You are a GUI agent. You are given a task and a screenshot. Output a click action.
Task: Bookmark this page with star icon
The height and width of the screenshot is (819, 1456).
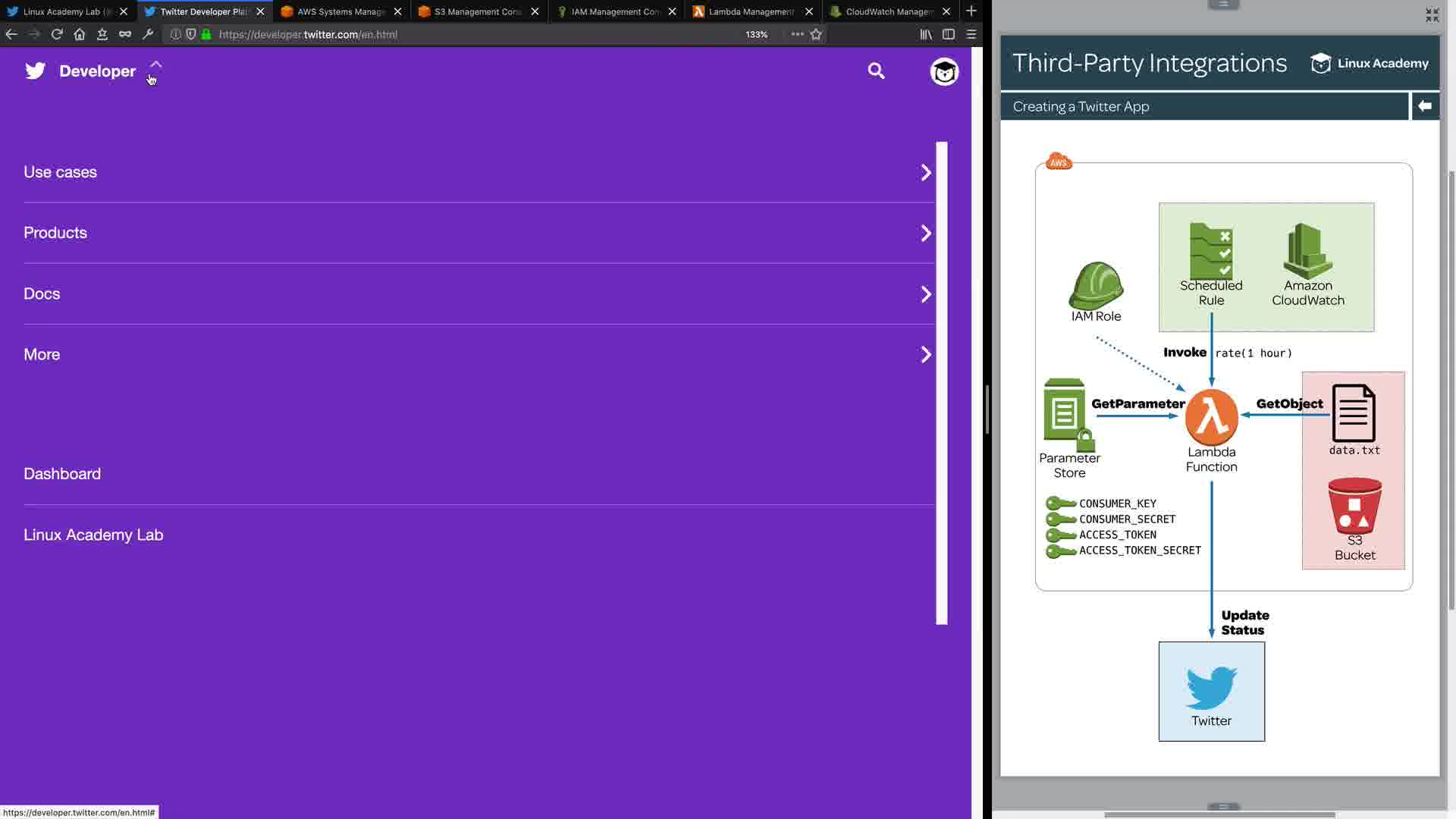coord(816,34)
